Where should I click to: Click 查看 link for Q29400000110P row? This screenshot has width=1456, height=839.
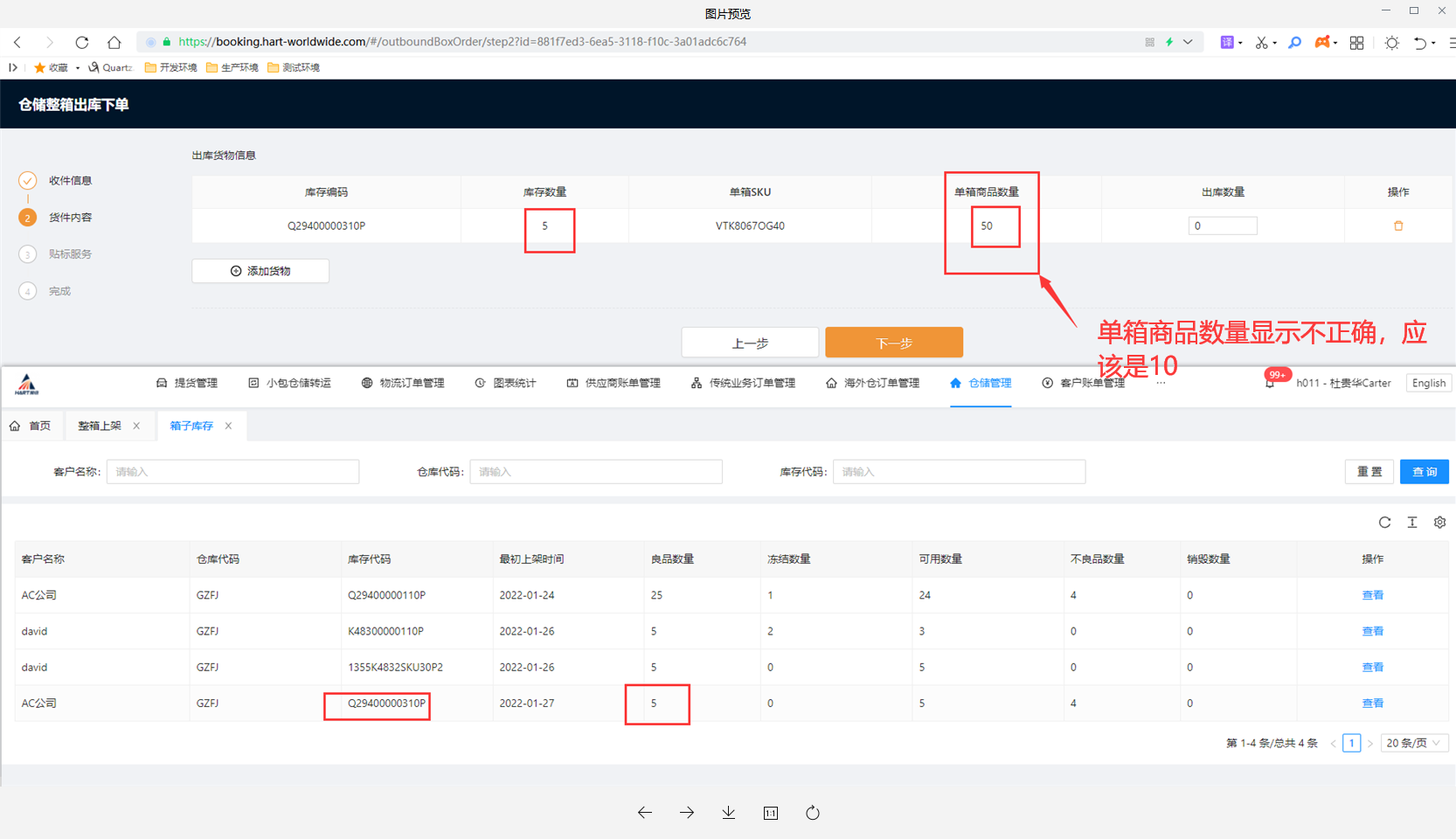(1372, 595)
